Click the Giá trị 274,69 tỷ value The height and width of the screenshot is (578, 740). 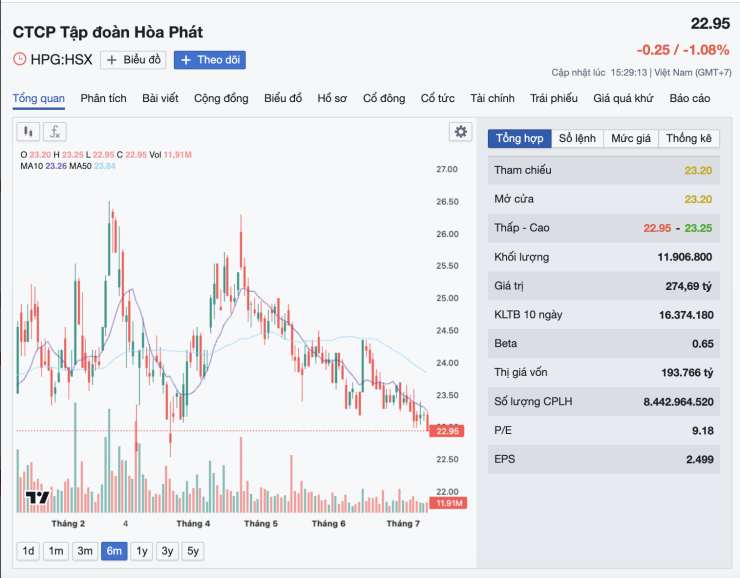(x=689, y=286)
